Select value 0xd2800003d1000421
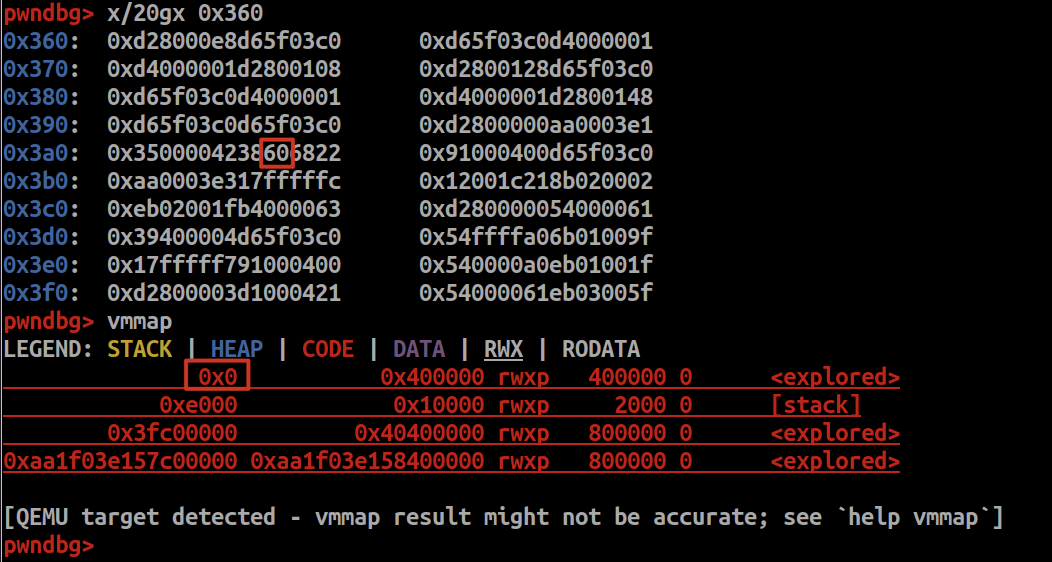This screenshot has width=1052, height=562. [224, 293]
